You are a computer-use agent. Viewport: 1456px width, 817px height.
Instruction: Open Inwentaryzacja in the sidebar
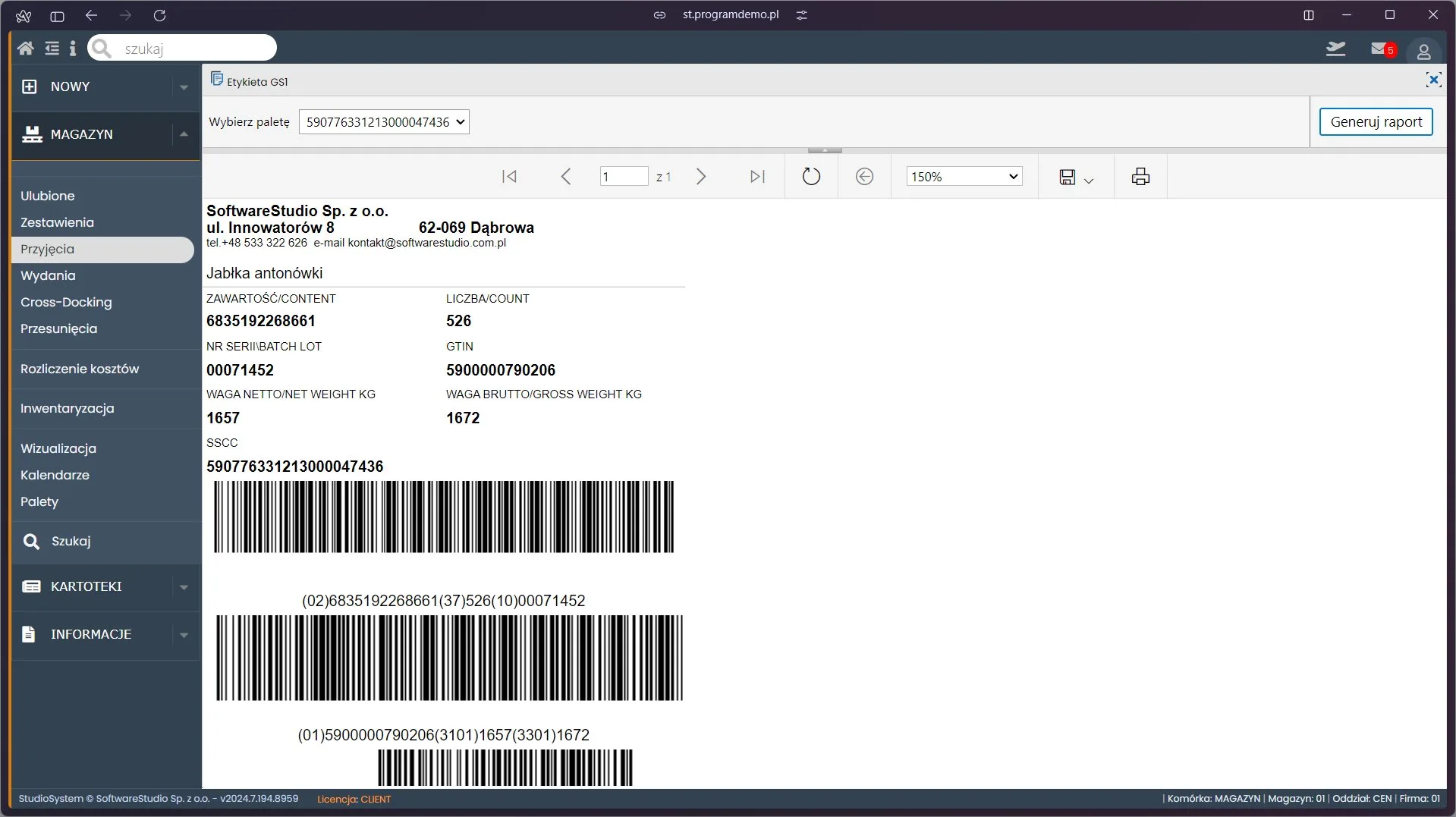68,408
